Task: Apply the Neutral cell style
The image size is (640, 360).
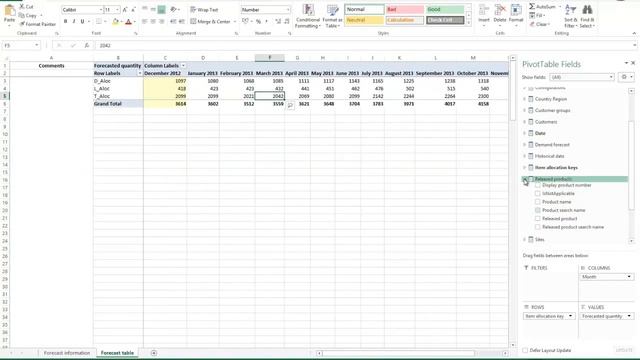Action: click(x=364, y=20)
